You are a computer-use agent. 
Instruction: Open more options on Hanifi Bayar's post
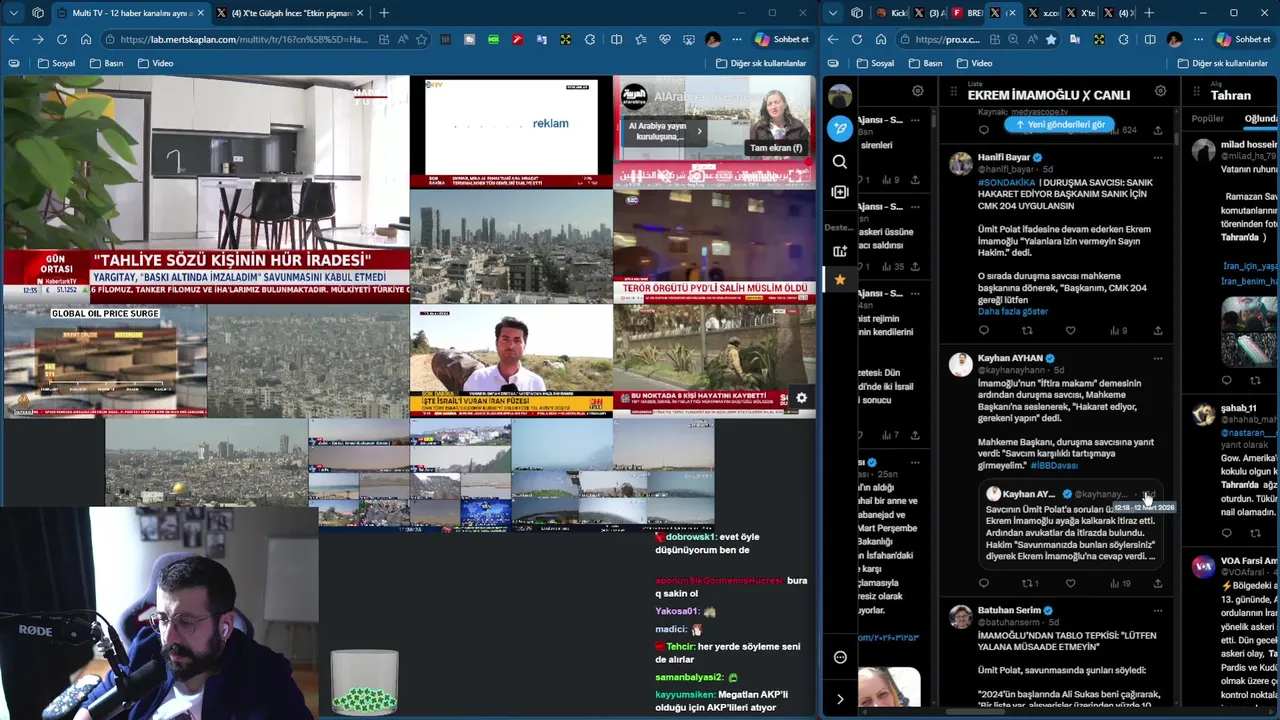pos(1158,157)
